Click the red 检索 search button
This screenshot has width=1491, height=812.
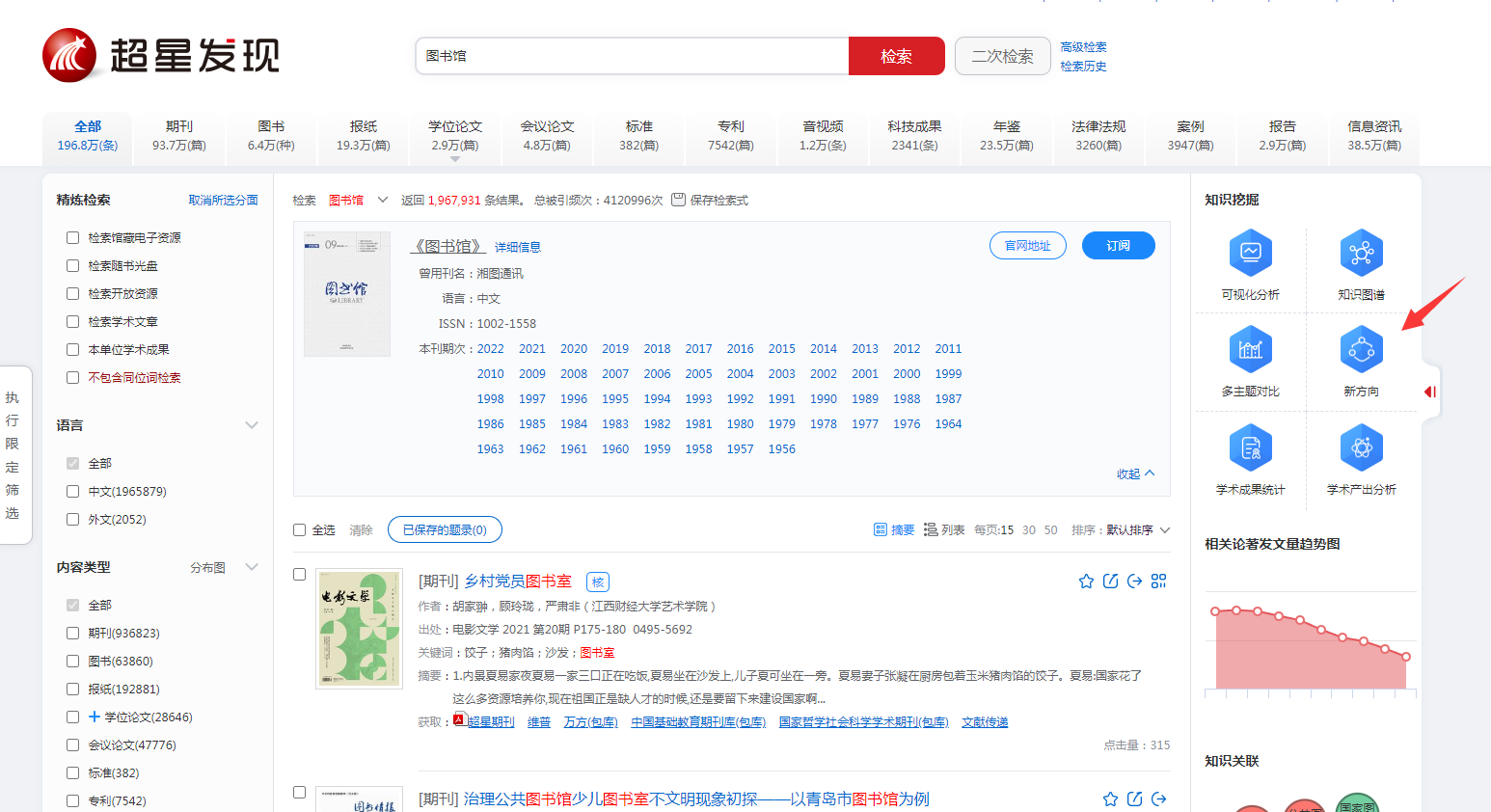pos(897,56)
